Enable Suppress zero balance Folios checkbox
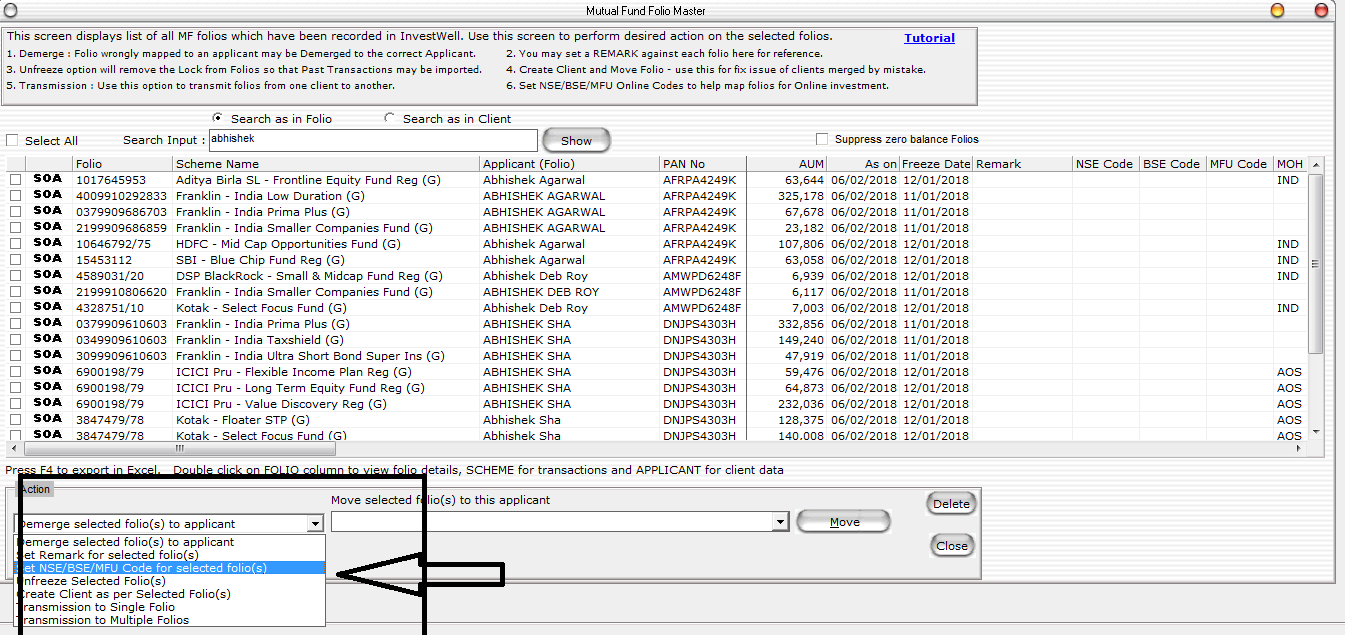Screen dimensions: 1345x635 822,139
